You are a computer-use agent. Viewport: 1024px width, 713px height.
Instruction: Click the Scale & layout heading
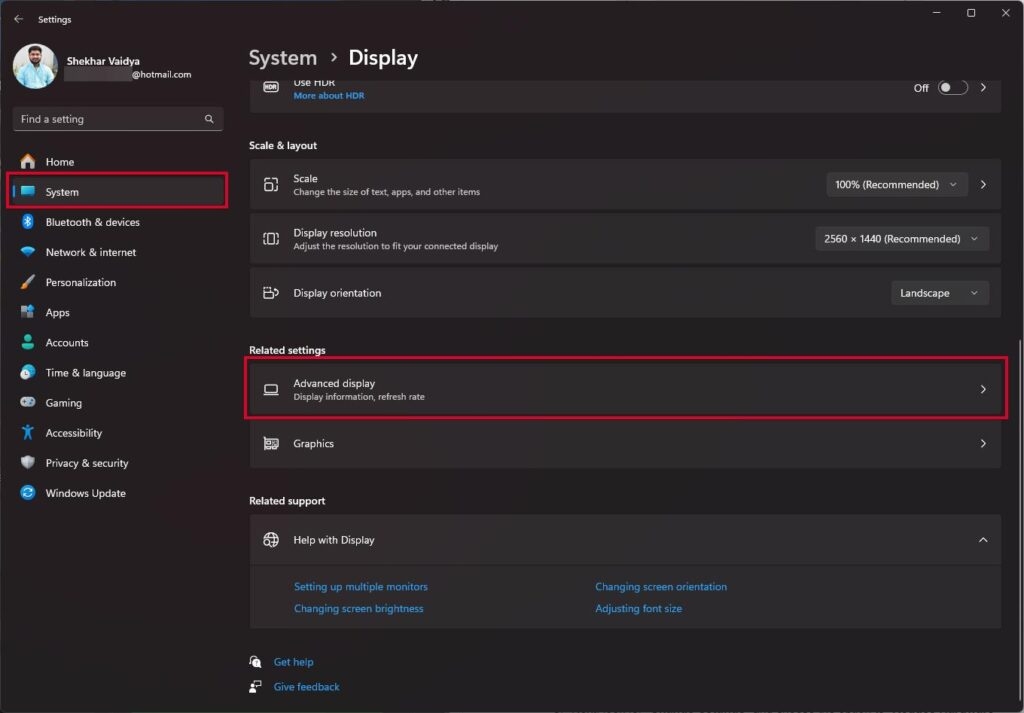tap(283, 145)
